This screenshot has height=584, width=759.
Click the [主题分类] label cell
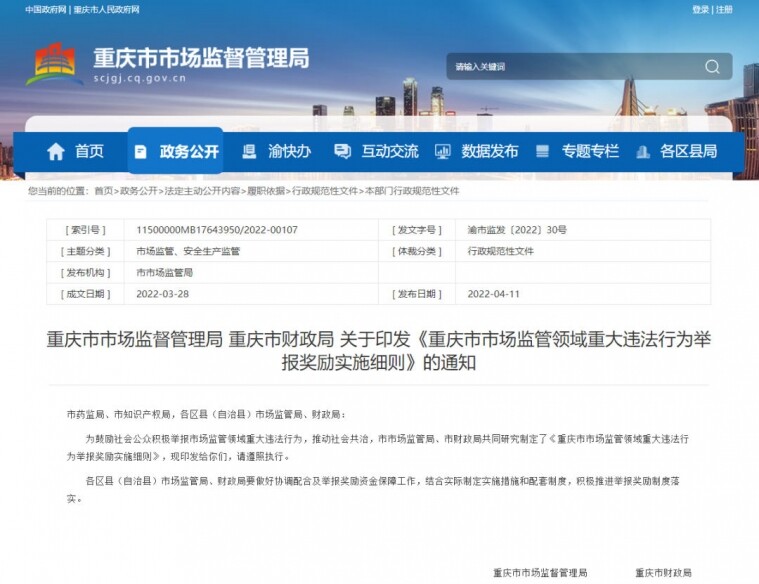coord(86,251)
